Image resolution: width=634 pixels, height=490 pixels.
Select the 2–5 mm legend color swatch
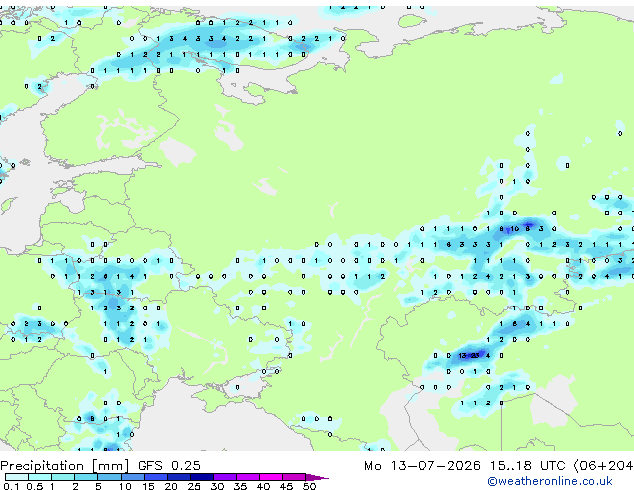coord(86,477)
